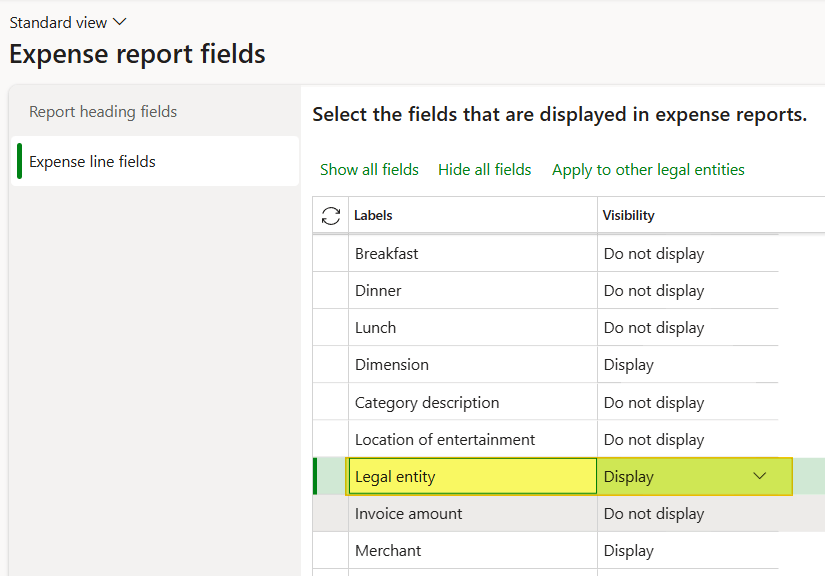Click the Invoice amount label cell

472,514
